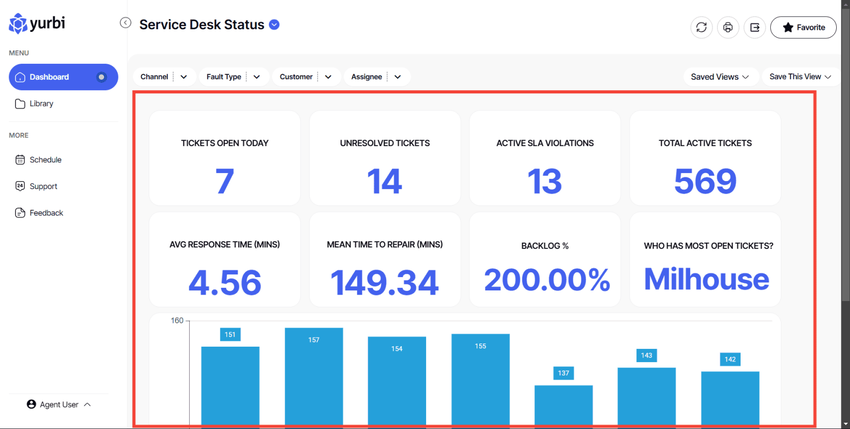Collapse the sidebar with arrow icon
Image resolution: width=850 pixels, height=429 pixels.
125,23
